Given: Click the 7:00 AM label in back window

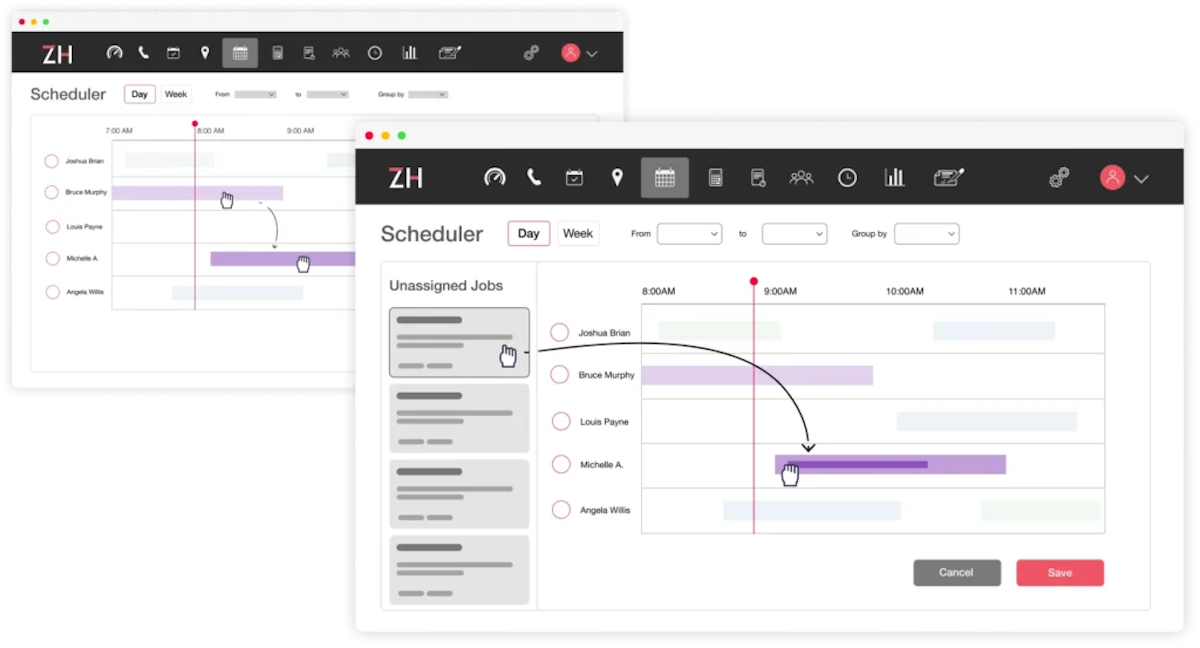Looking at the screenshot, I should pos(119,131).
